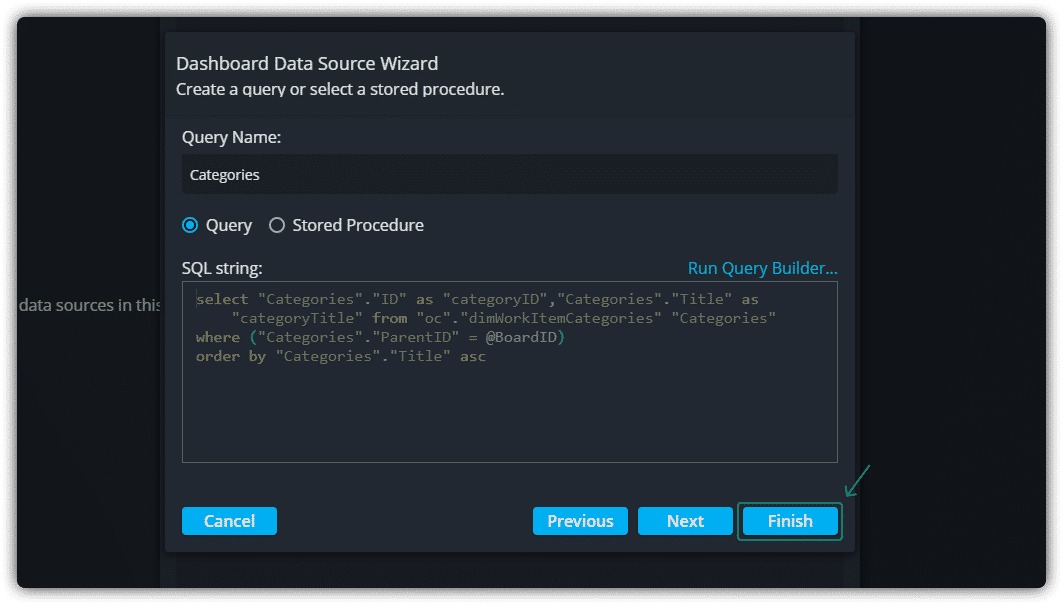
Task: Click 'Create a query or select a stored procedure.' text
Action: [340, 89]
